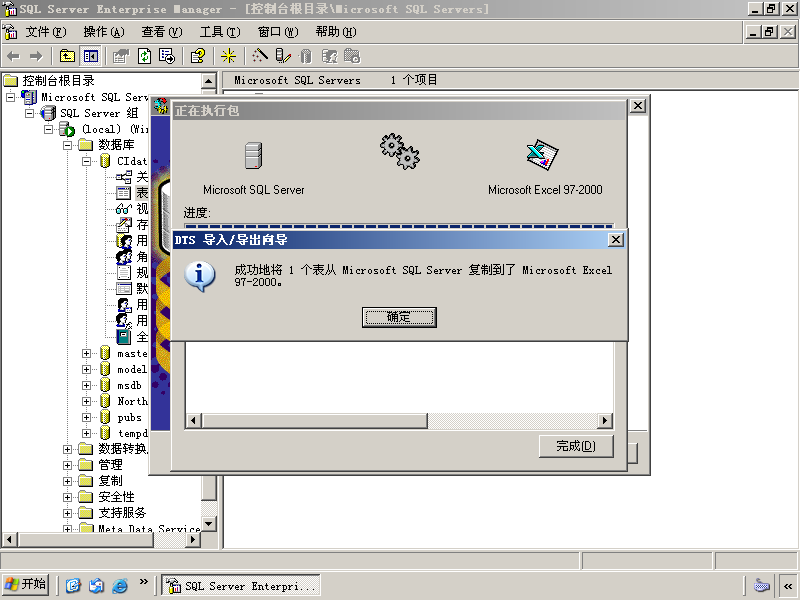800x600 pixels.
Task: Select the Diagrams node icon under CIdata
Action: [123, 177]
